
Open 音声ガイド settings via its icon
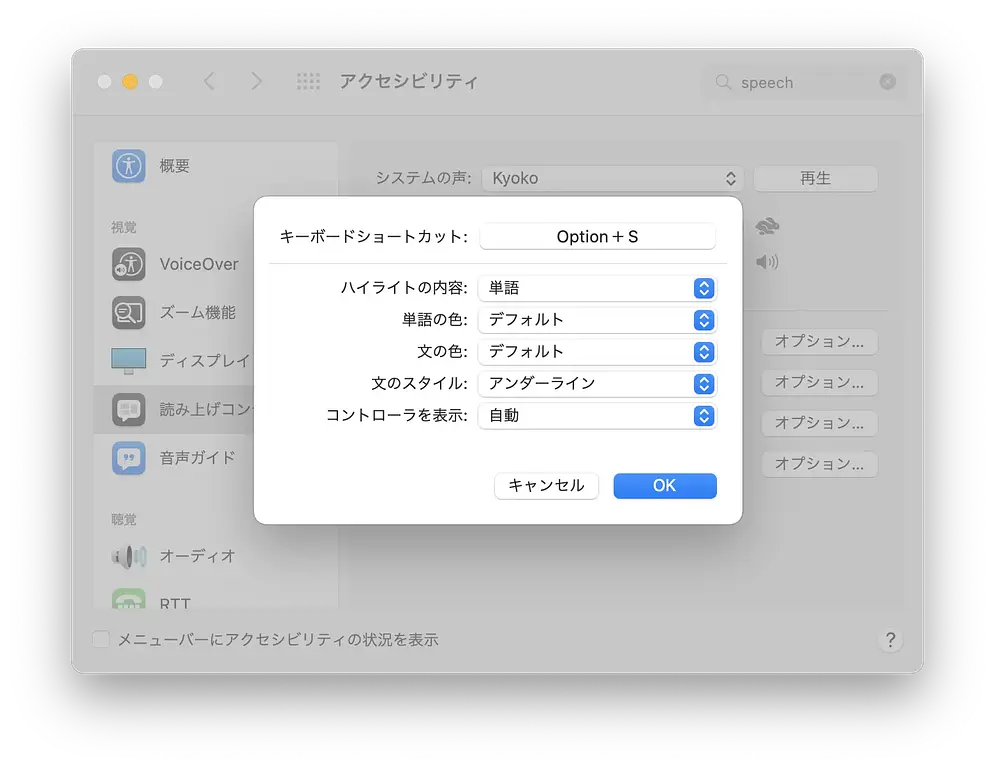(x=128, y=457)
